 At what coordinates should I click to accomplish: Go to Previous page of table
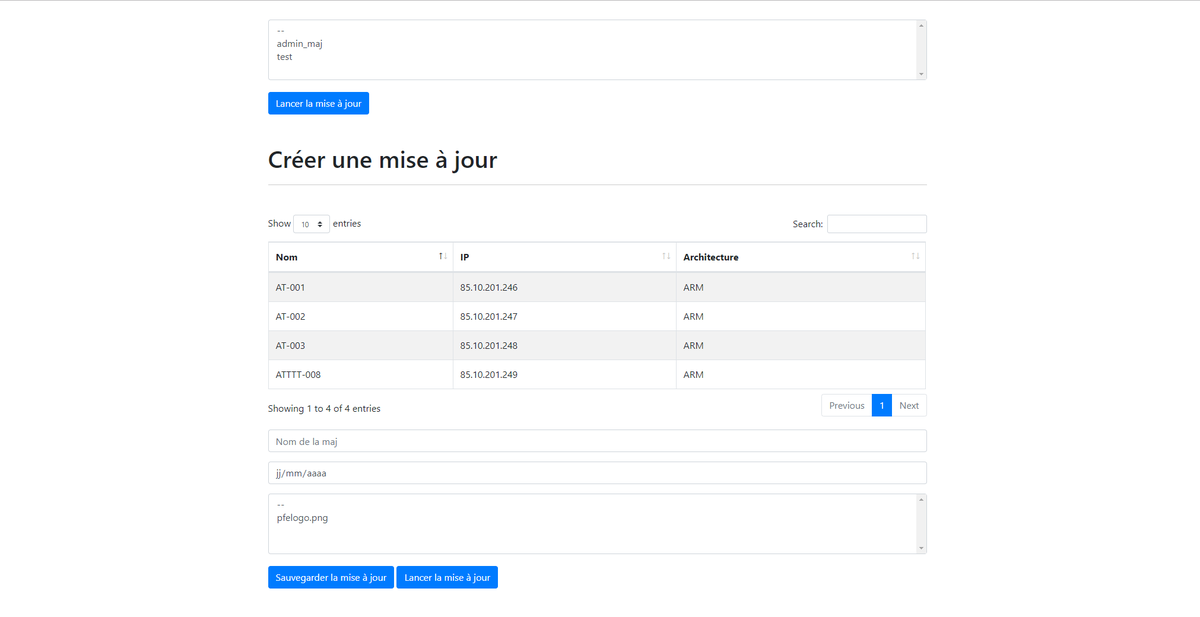point(846,405)
